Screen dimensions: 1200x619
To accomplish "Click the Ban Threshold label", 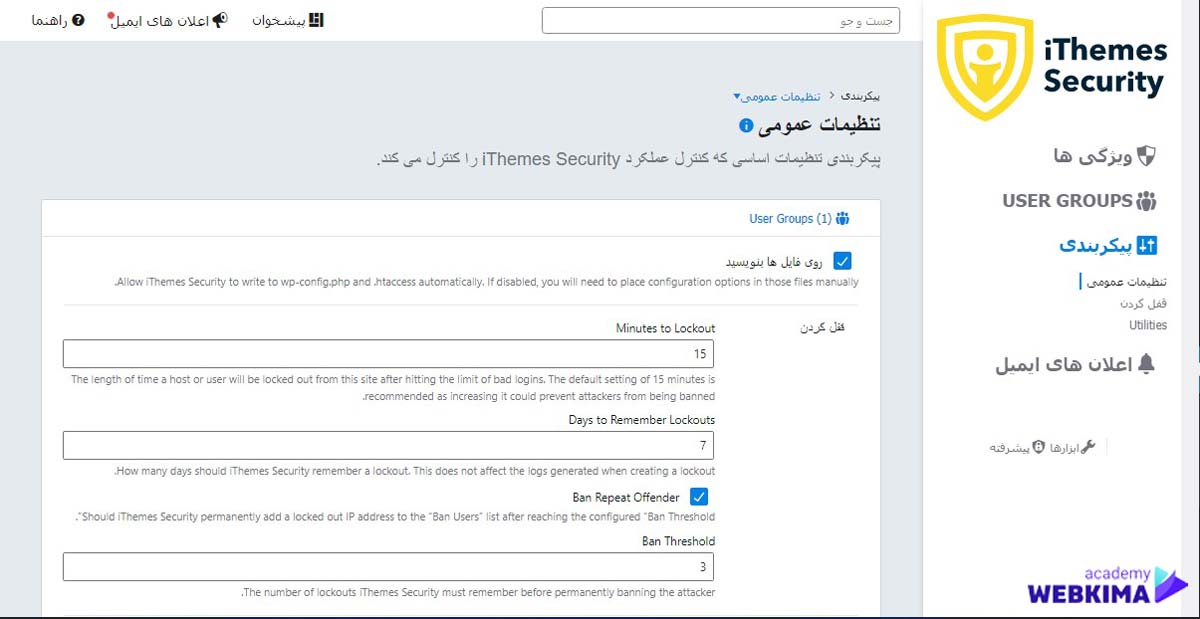I will 678,541.
